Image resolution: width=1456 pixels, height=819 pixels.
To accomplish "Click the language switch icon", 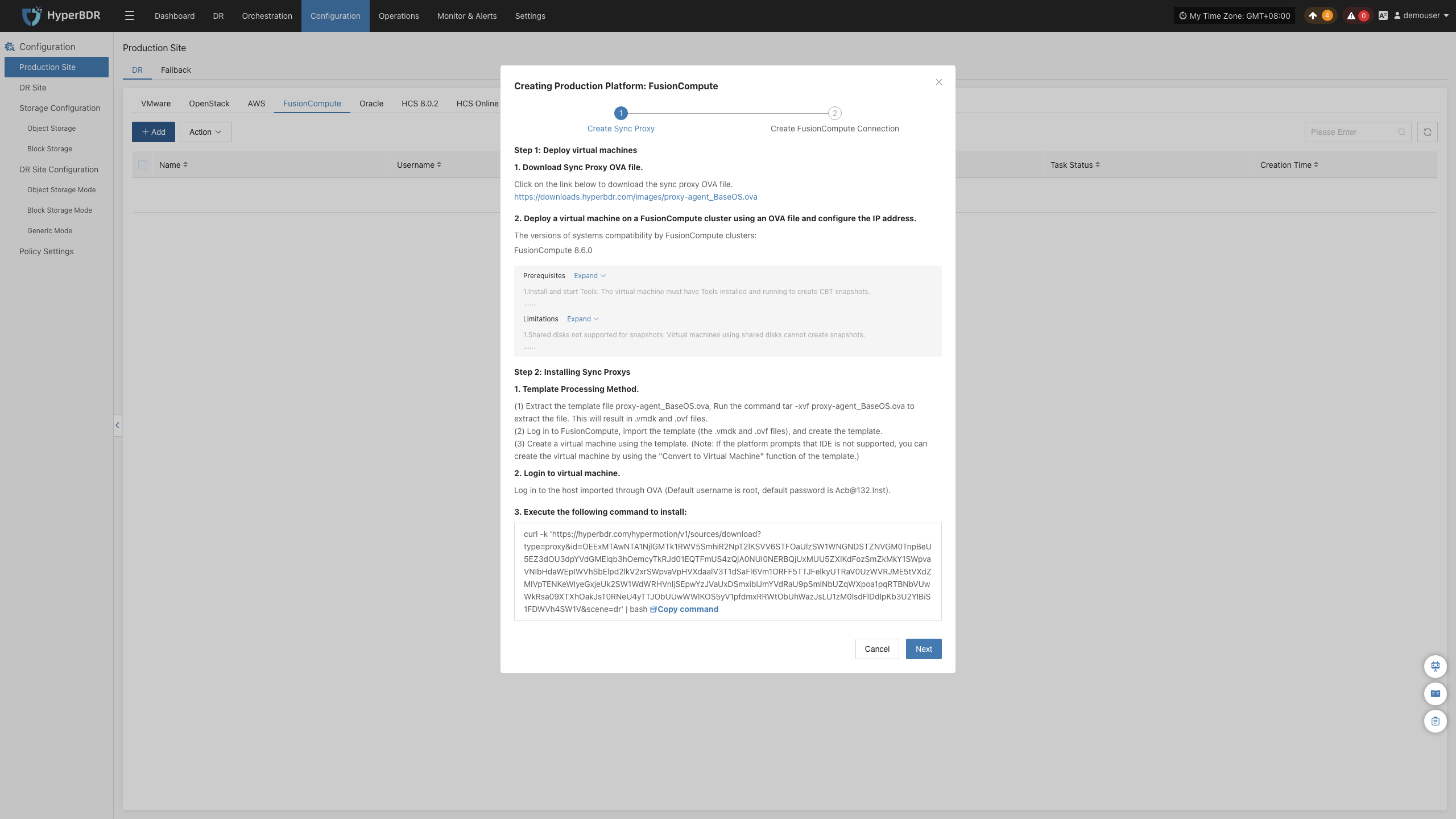I will point(1383,16).
